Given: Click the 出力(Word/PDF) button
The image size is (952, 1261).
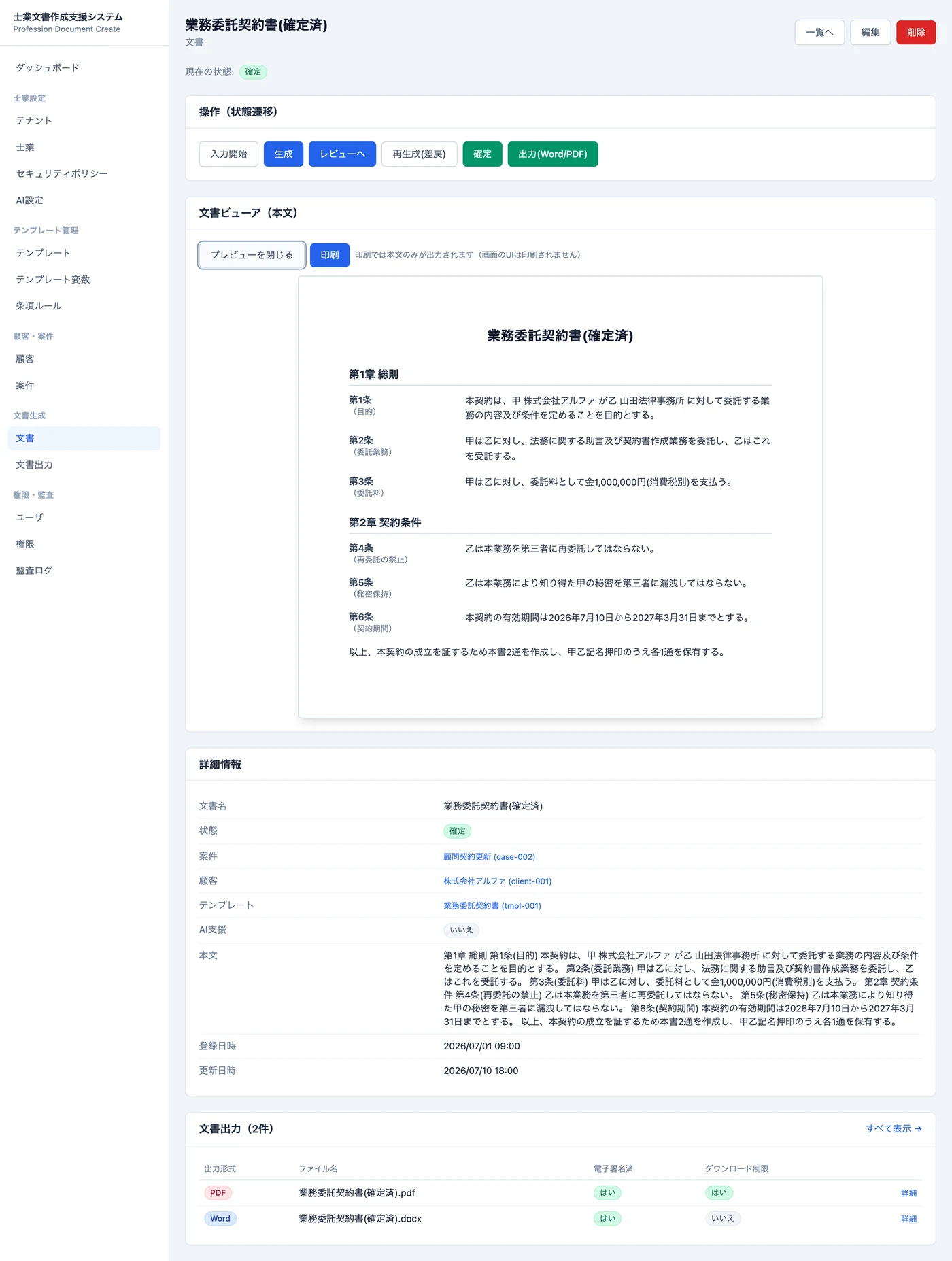Looking at the screenshot, I should pos(553,154).
